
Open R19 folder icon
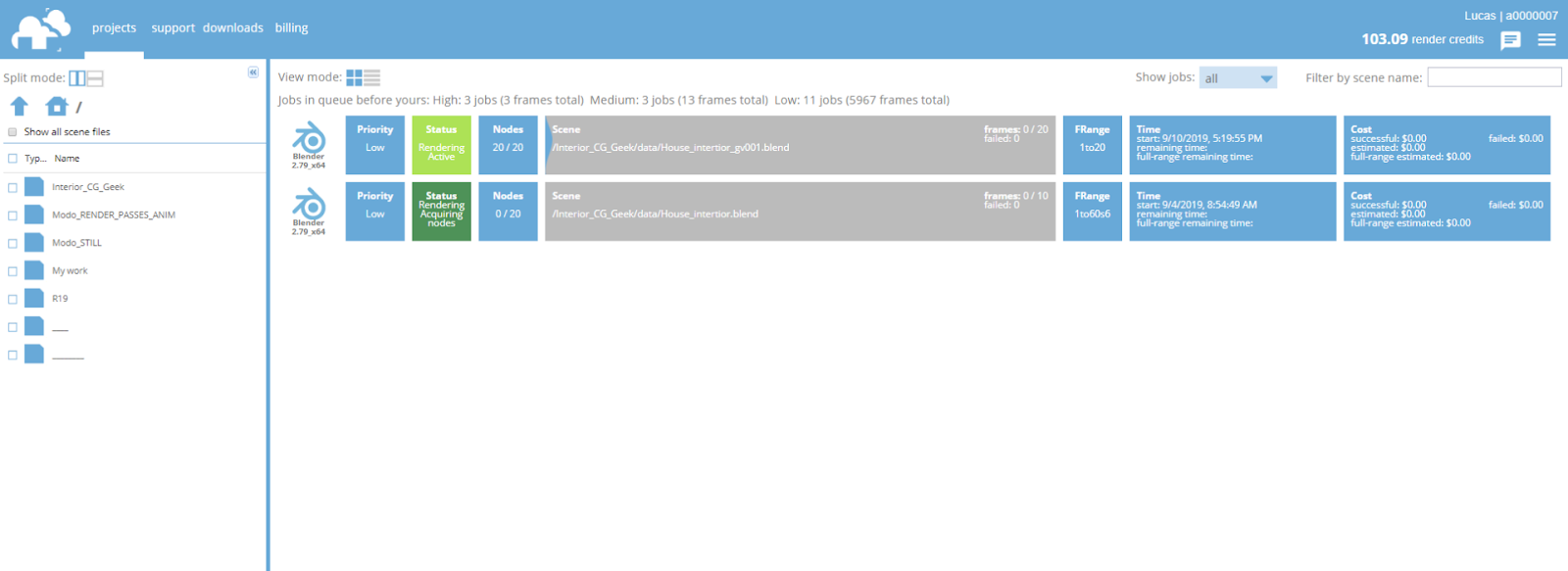[x=34, y=298]
